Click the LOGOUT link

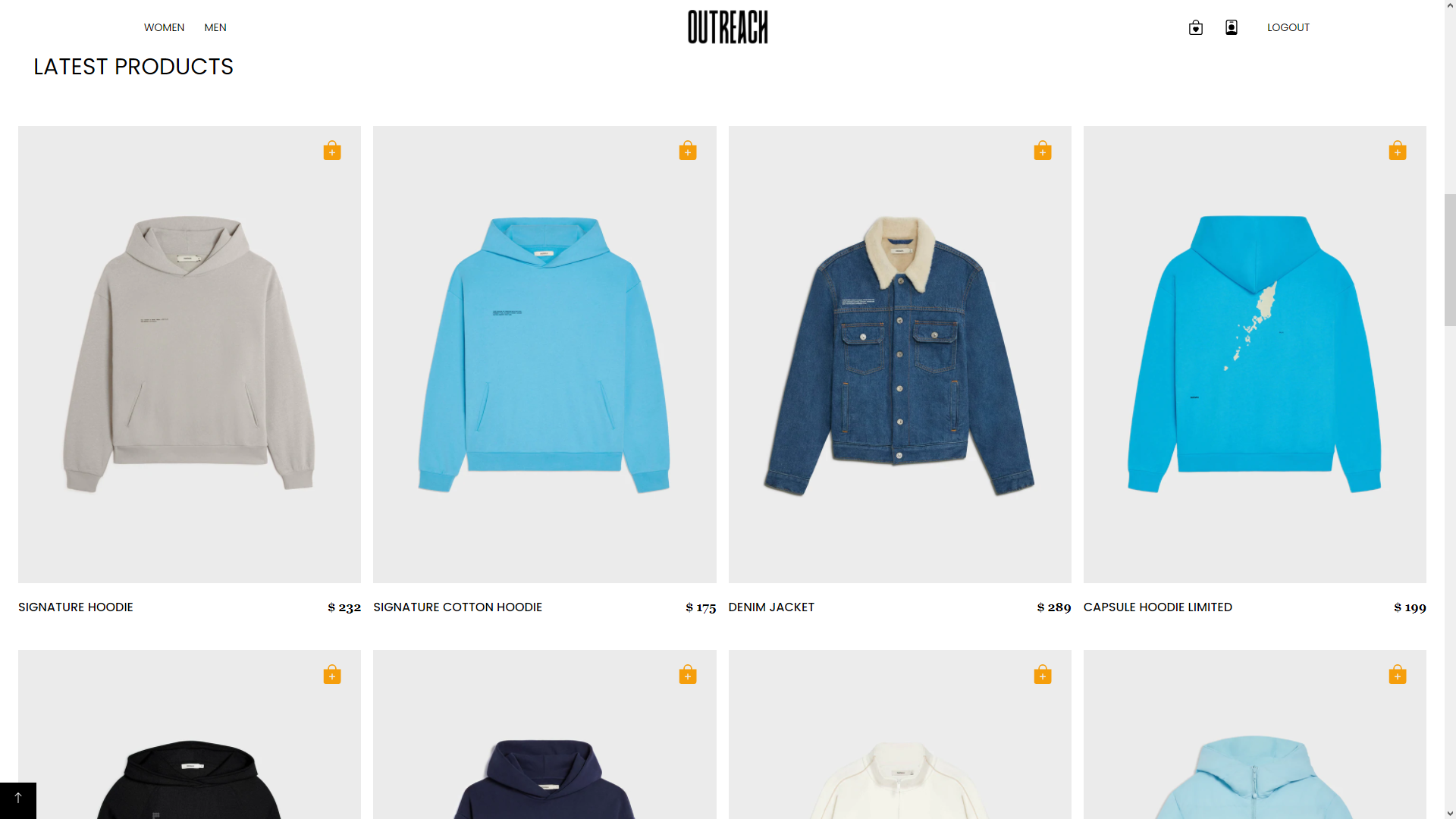coord(1288,27)
